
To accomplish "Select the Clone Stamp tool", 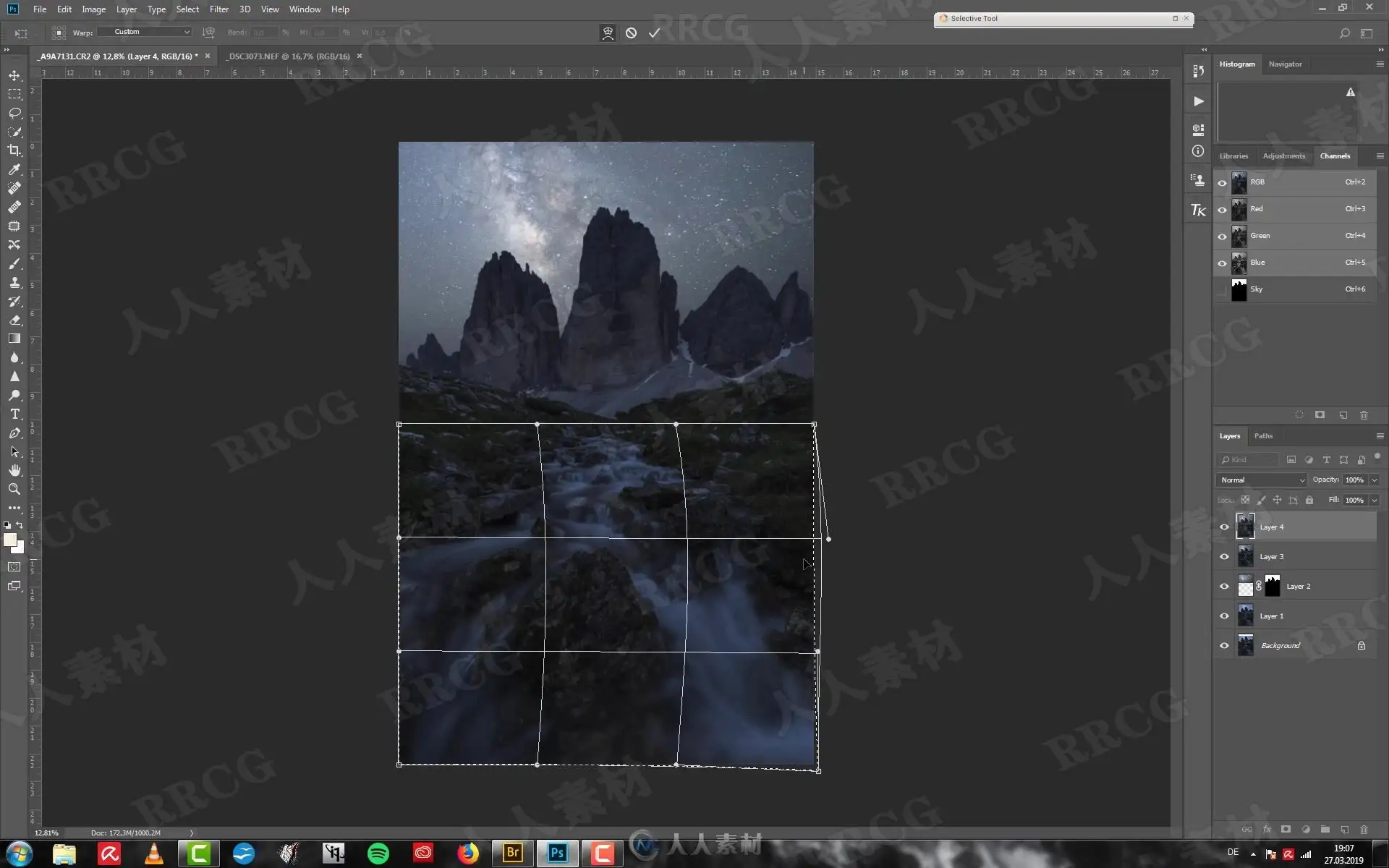I will (14, 282).
